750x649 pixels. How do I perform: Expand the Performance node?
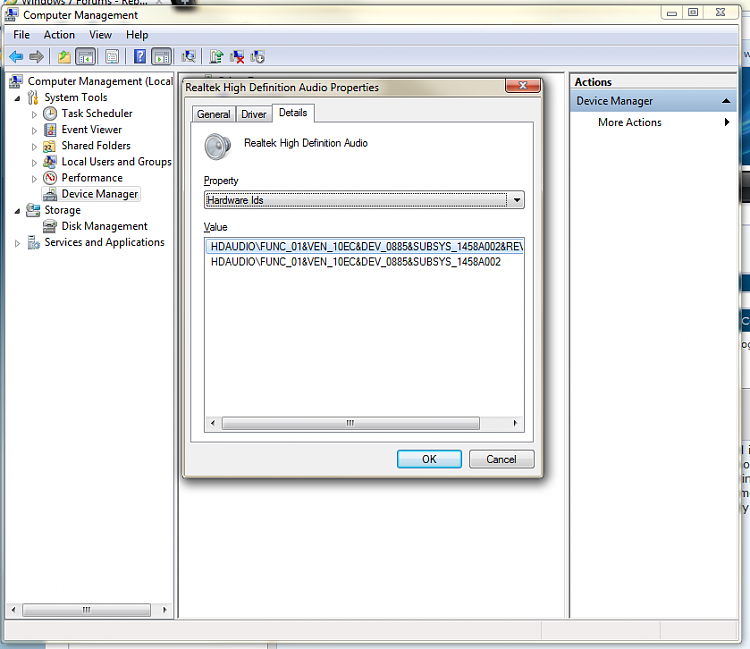tap(34, 179)
